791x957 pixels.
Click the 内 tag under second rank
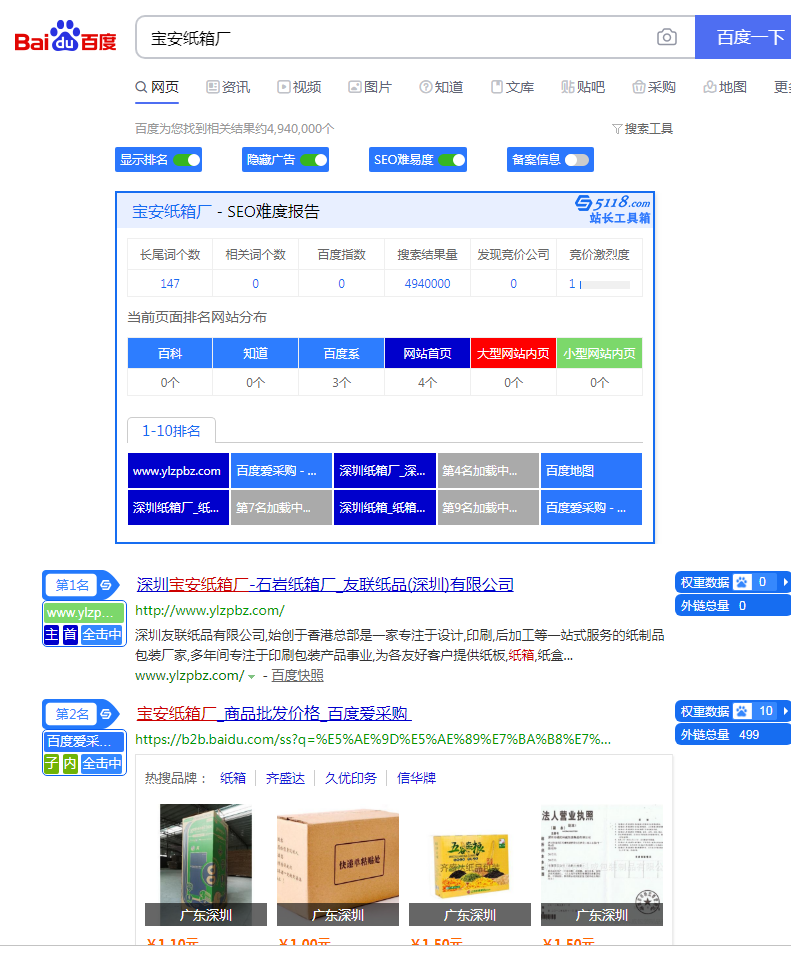point(70,764)
